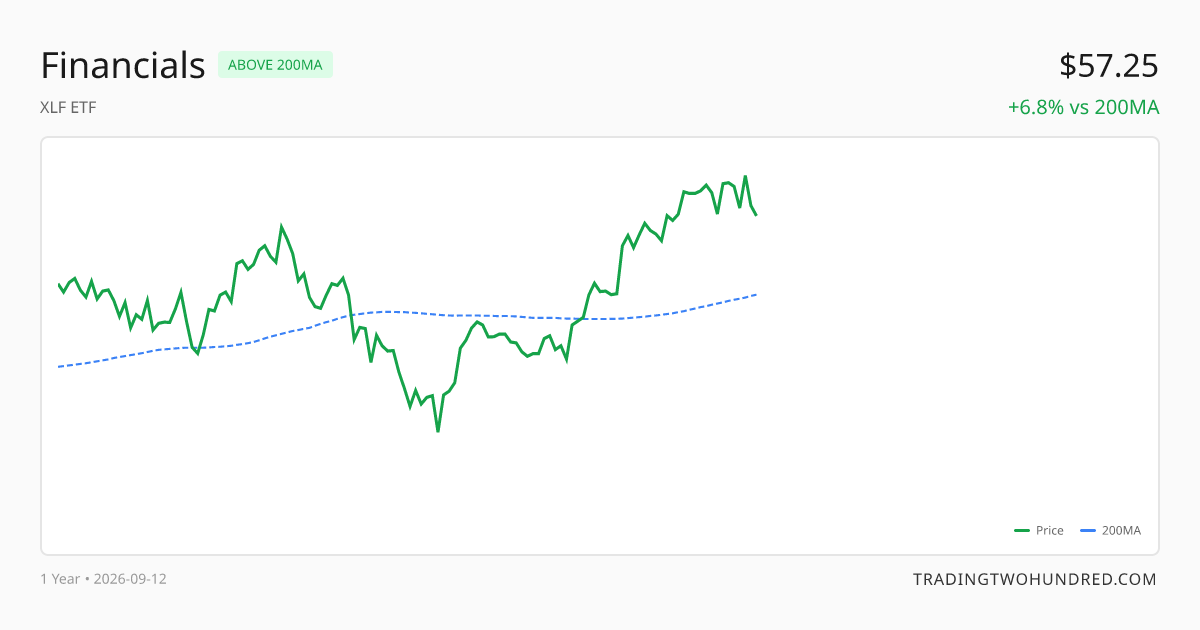The image size is (1200, 630).
Task: Click the green Price legend swatch
Action: [x=1022, y=531]
